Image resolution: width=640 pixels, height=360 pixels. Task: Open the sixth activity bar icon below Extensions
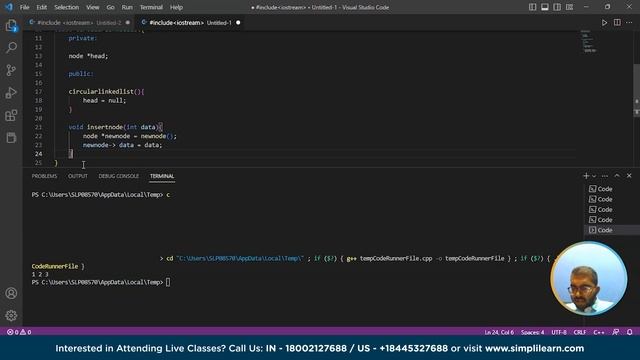pos(11,138)
